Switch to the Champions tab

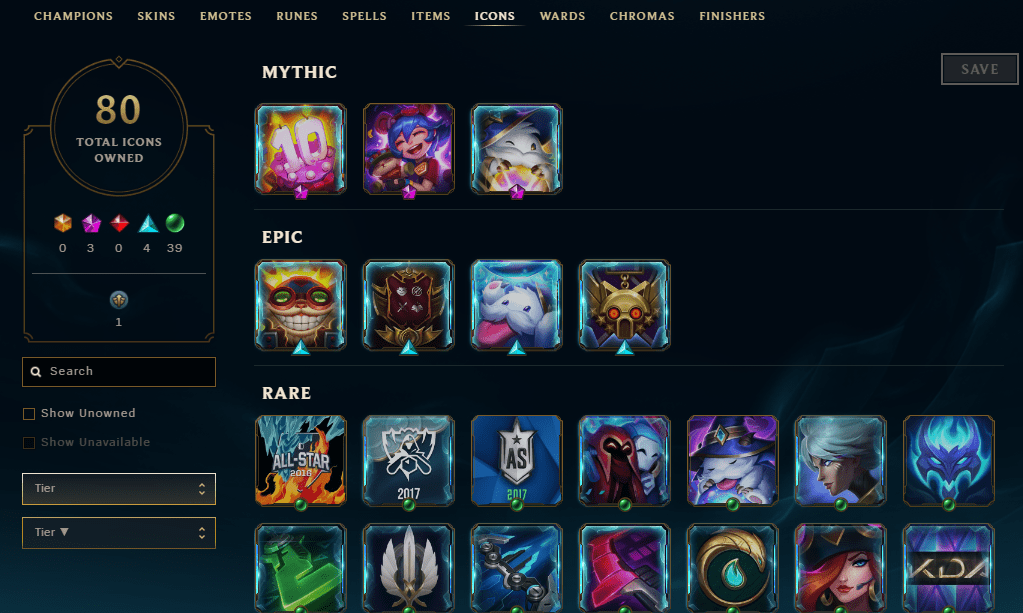73,16
